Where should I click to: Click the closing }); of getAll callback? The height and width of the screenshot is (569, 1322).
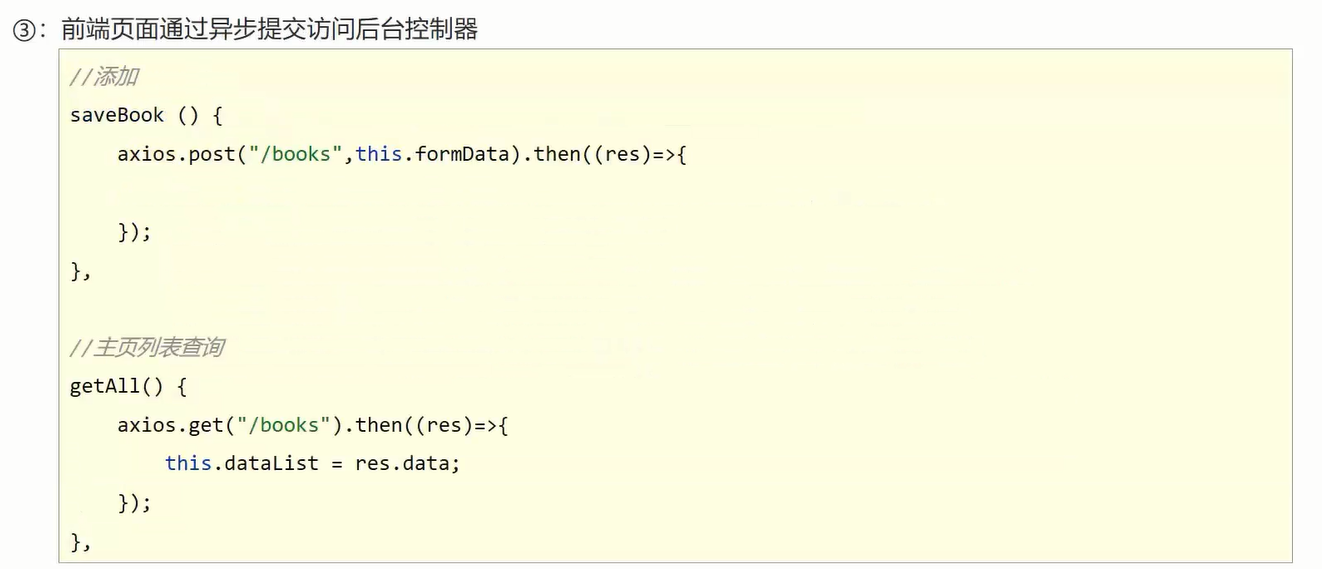[134, 502]
